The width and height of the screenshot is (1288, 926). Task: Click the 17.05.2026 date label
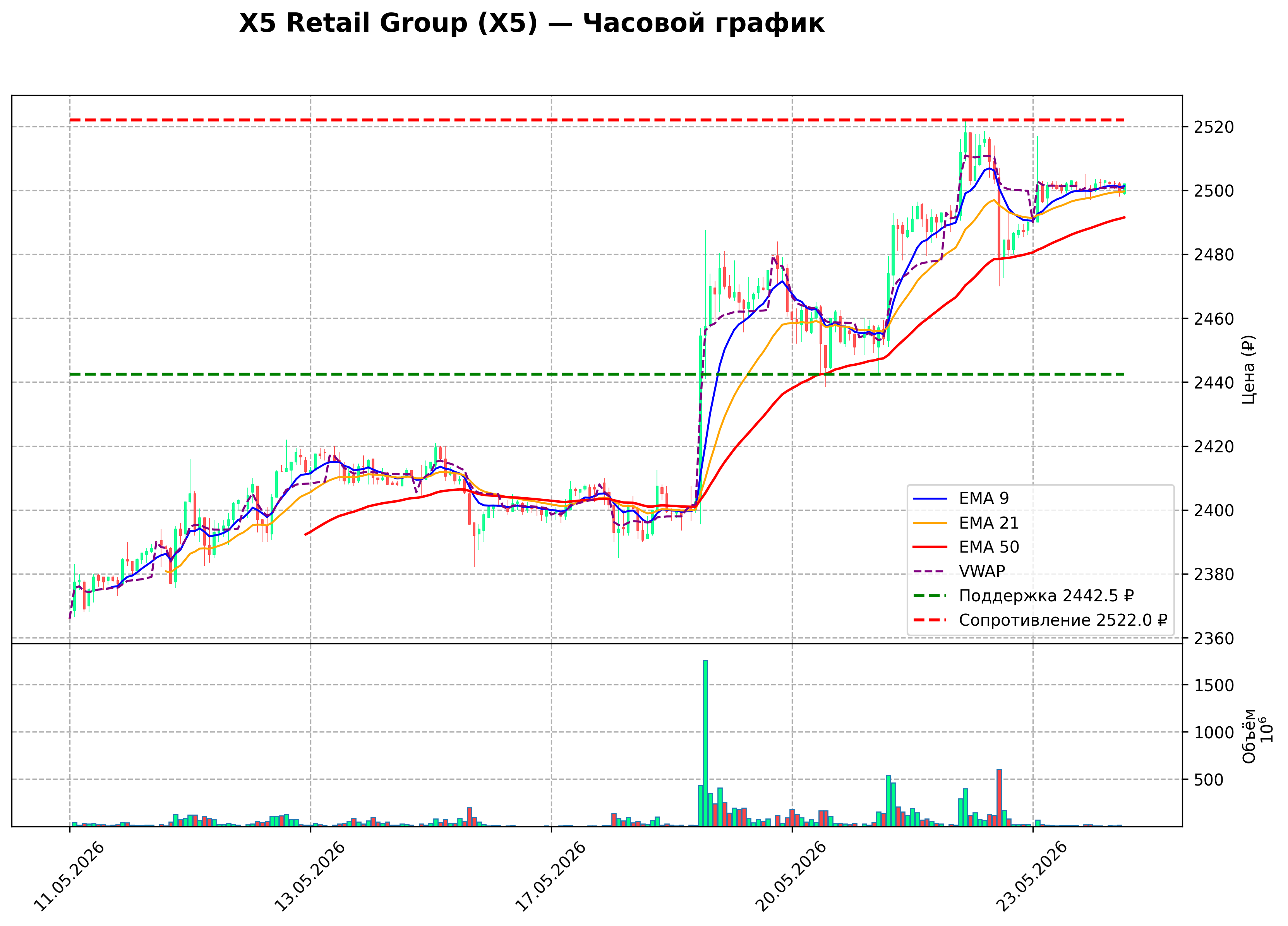pyautogui.click(x=550, y=877)
